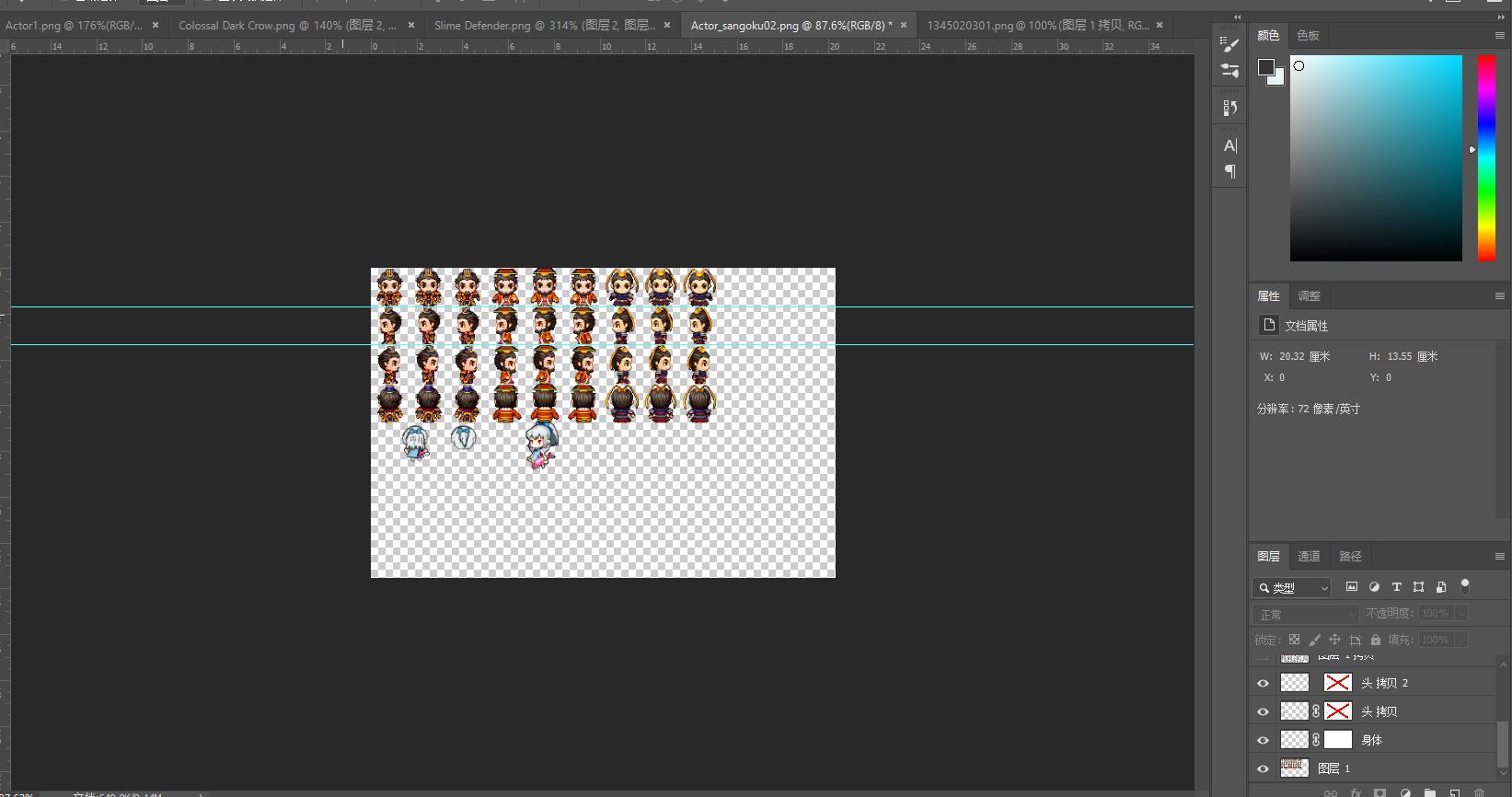
Task: Close the Actor_sangoku02.png document tab
Action: pos(904,25)
